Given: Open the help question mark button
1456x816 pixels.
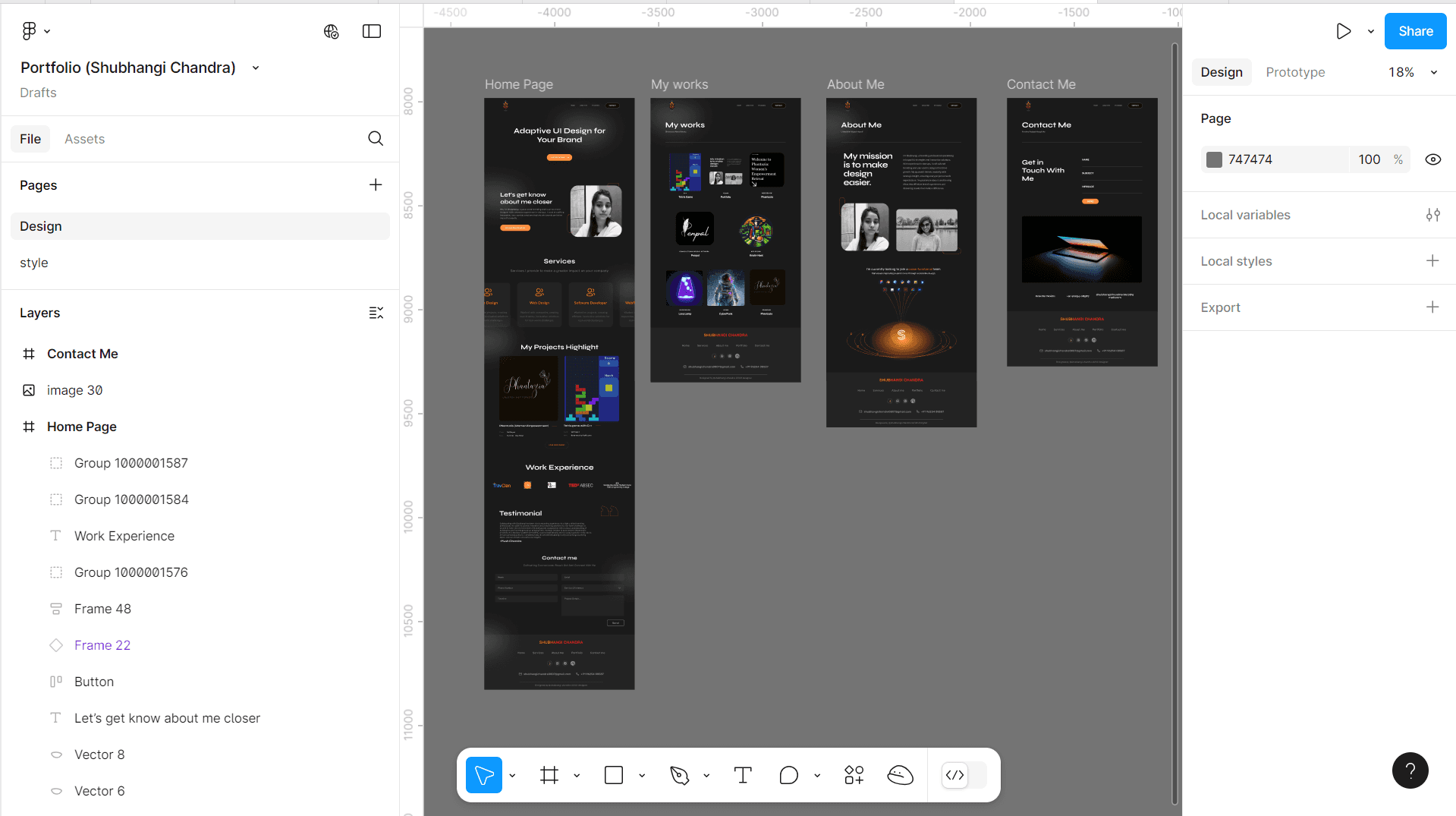Looking at the screenshot, I should click(x=1410, y=770).
